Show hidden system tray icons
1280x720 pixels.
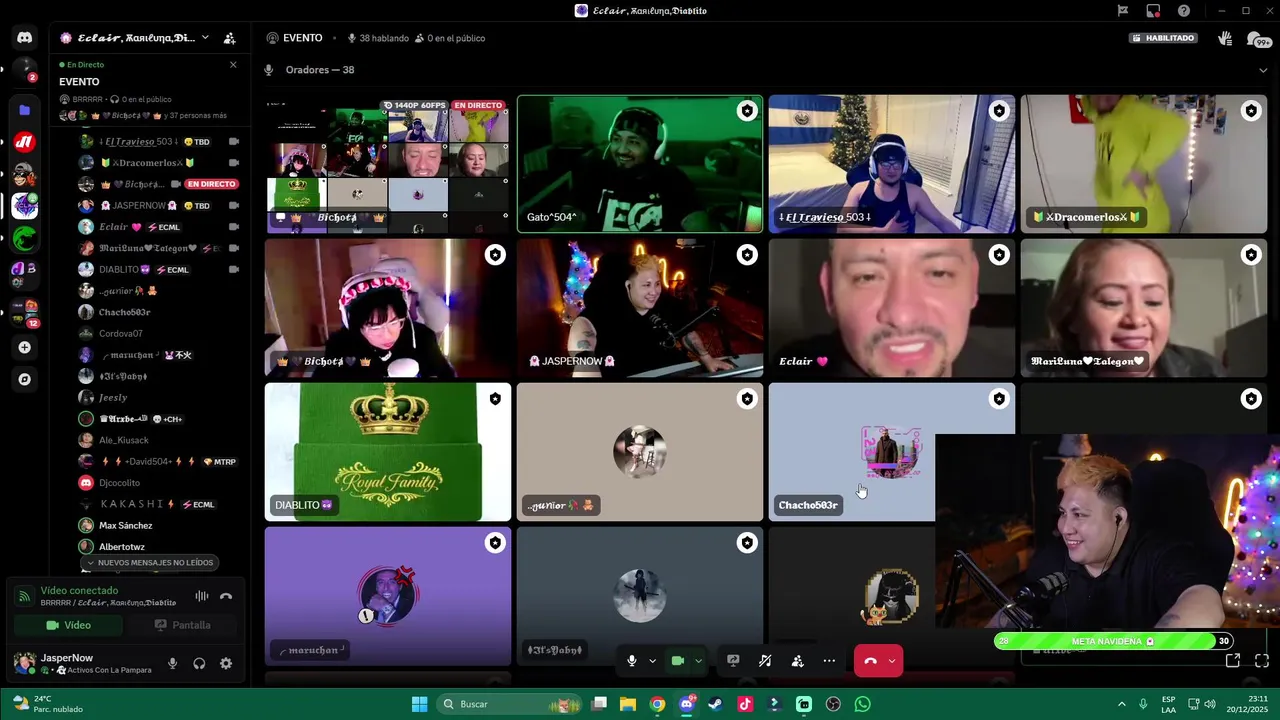click(x=1121, y=704)
